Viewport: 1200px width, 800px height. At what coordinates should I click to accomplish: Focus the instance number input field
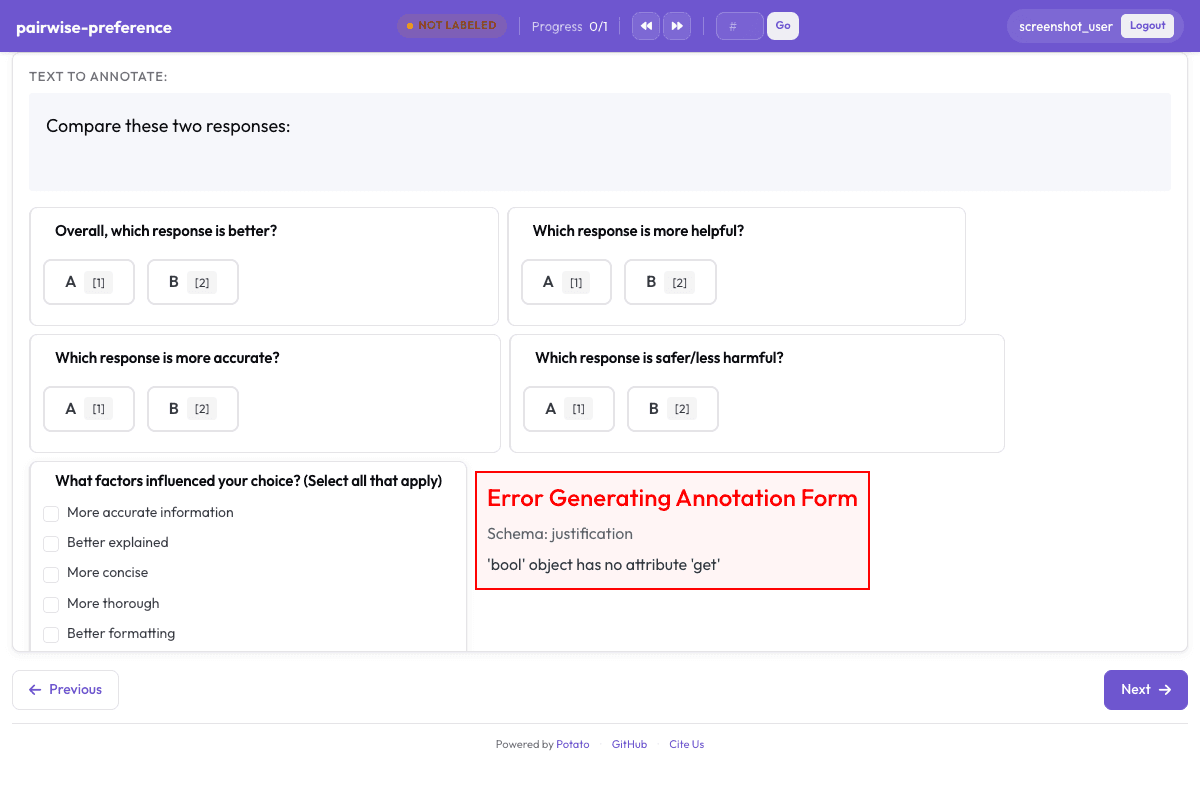[x=740, y=26]
